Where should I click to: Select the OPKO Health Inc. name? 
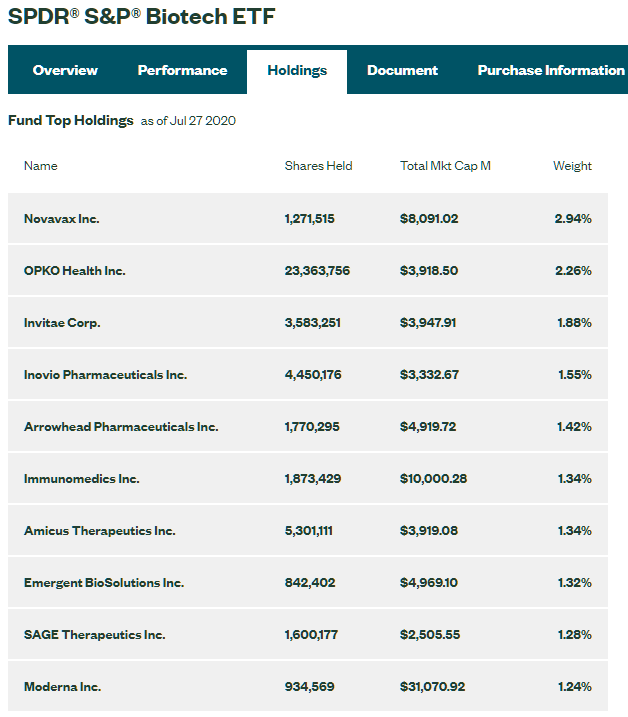click(x=75, y=271)
